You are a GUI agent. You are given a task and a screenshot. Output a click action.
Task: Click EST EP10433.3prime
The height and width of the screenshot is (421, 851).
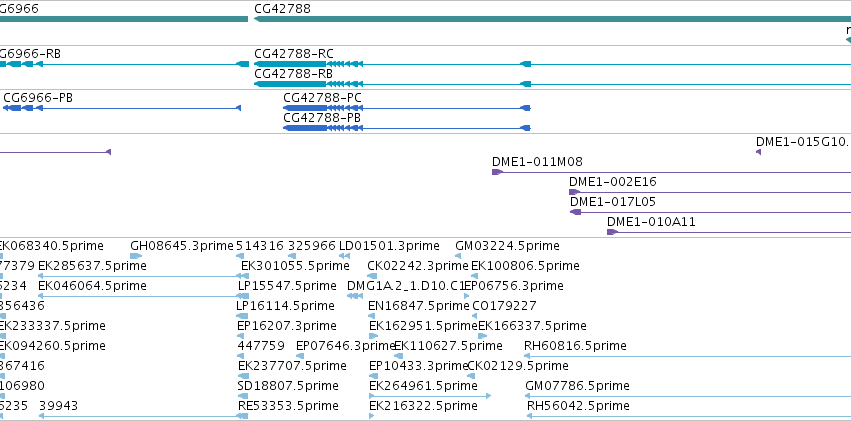418,366
